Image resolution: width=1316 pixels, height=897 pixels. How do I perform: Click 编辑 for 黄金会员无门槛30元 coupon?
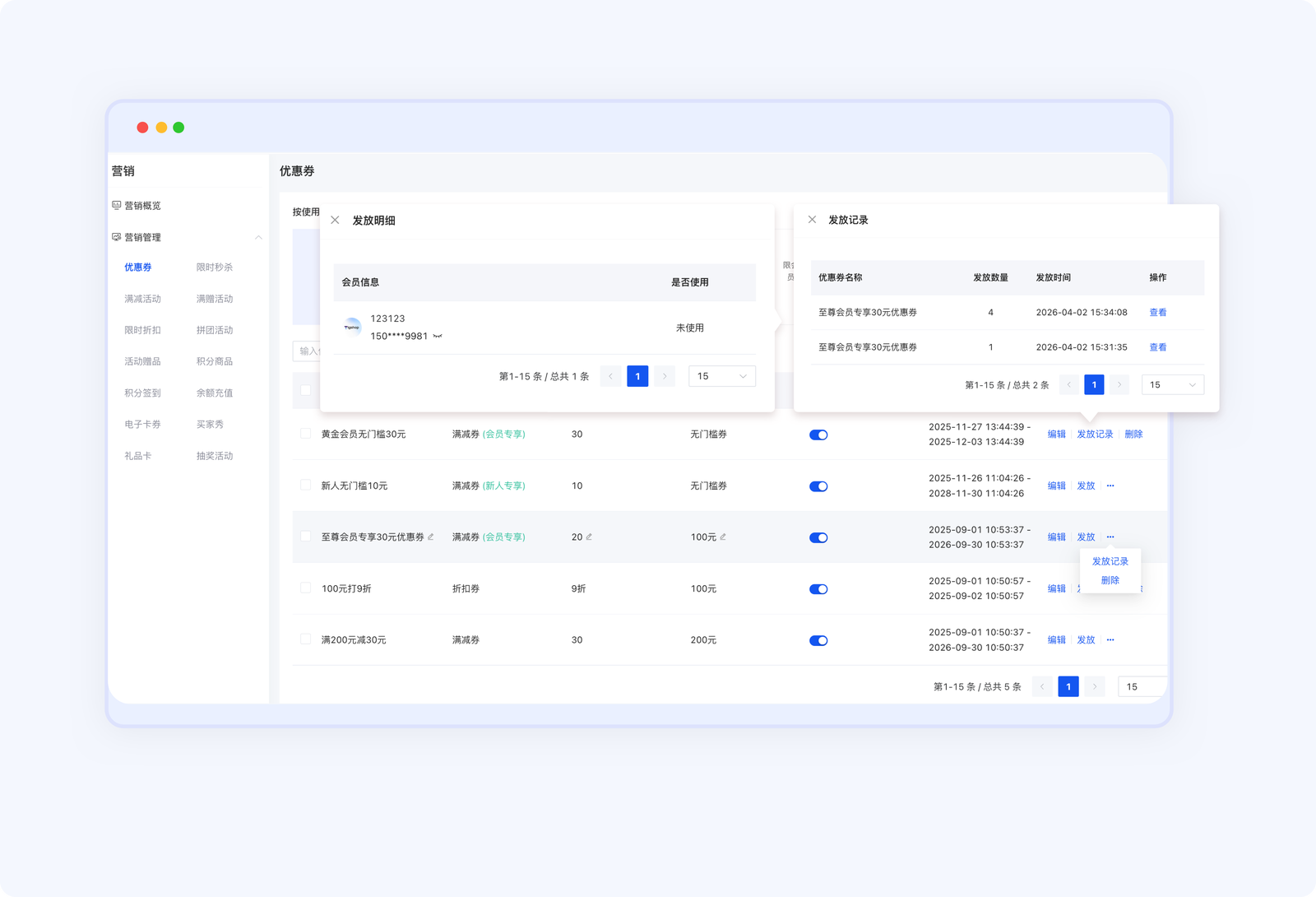[x=1056, y=435]
